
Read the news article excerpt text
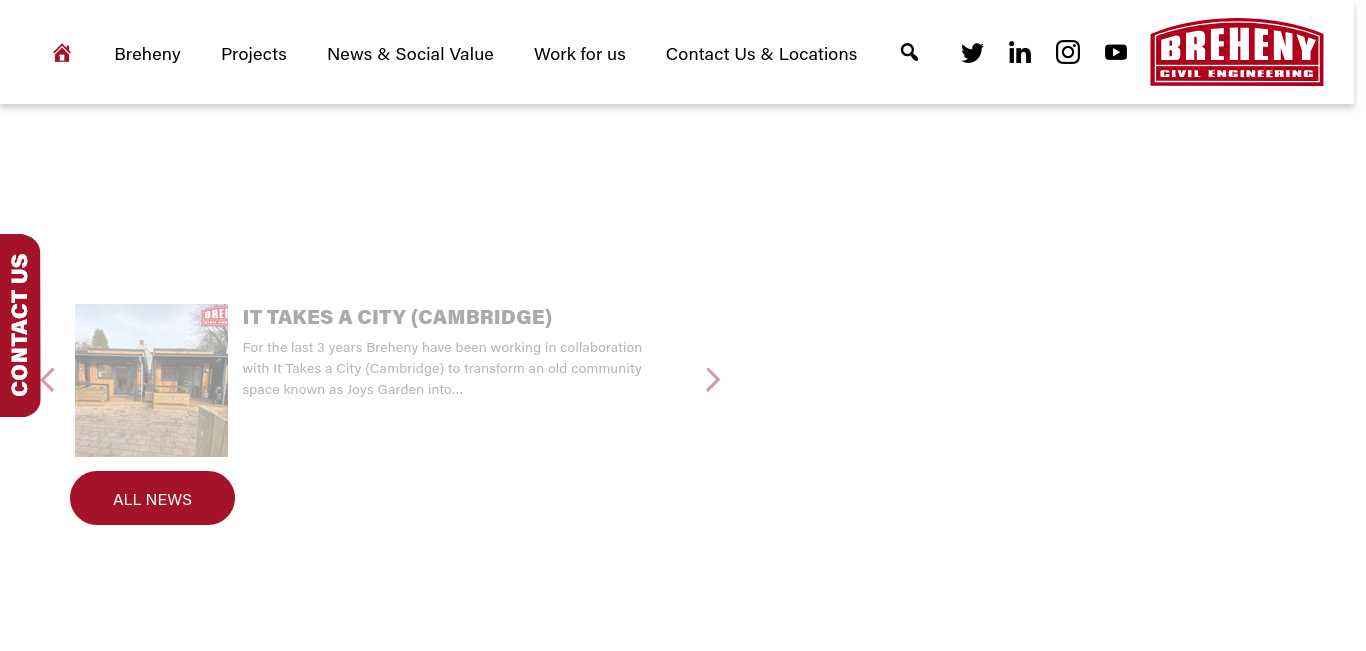click(442, 368)
